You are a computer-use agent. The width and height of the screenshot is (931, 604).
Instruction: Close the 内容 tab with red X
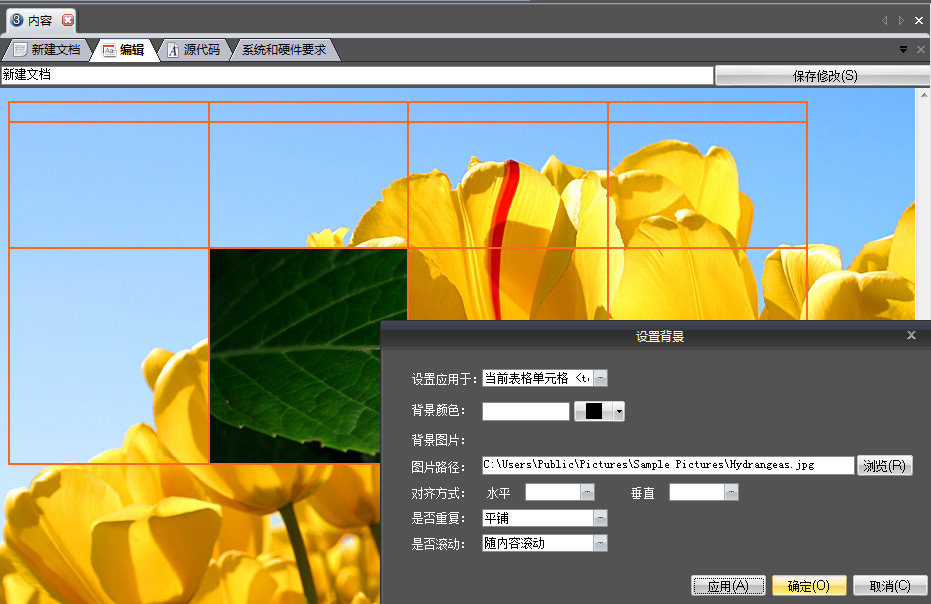pyautogui.click(x=68, y=20)
